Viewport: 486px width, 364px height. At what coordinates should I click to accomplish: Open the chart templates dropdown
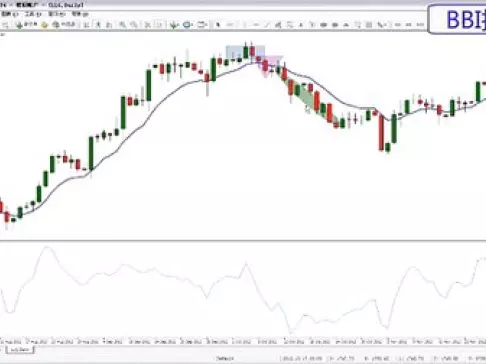[202, 25]
